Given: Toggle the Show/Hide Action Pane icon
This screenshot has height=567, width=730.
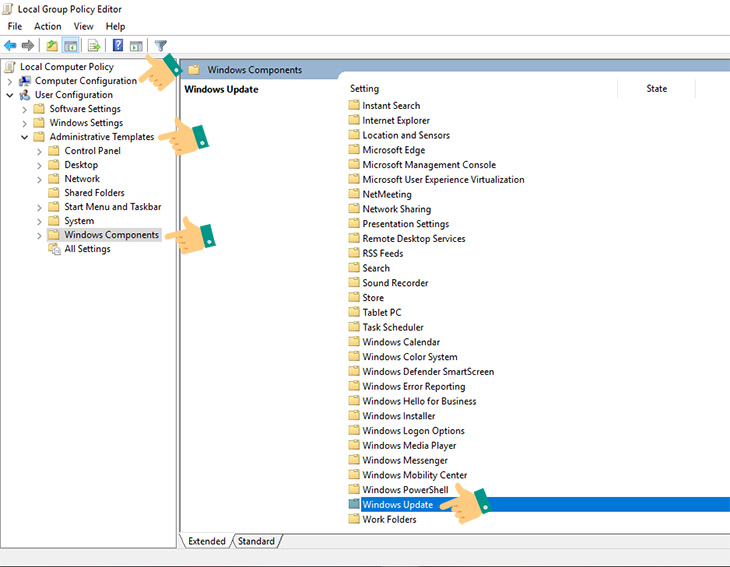Looking at the screenshot, I should coord(136,45).
